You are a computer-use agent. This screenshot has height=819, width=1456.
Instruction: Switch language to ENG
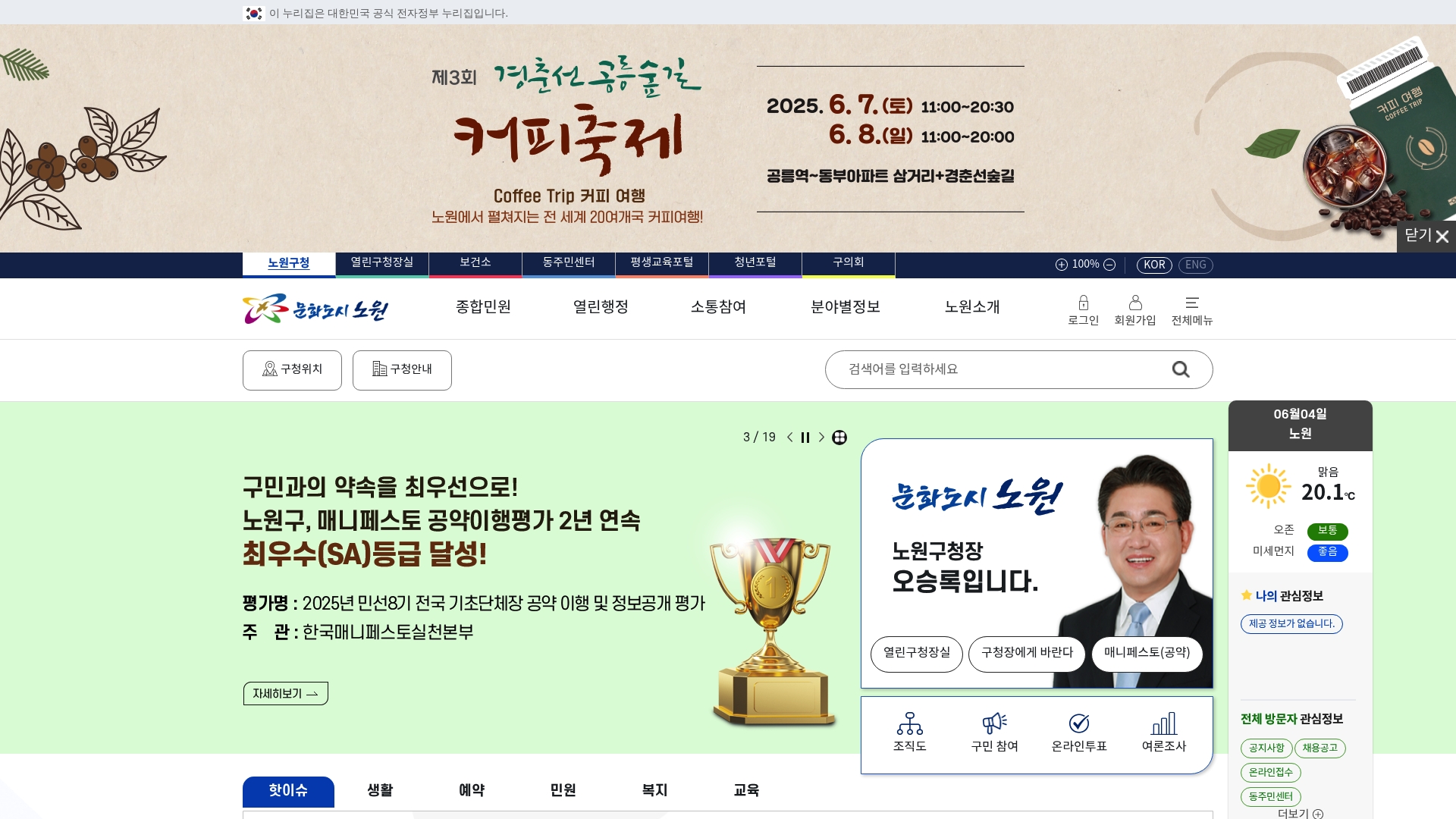coord(1195,265)
